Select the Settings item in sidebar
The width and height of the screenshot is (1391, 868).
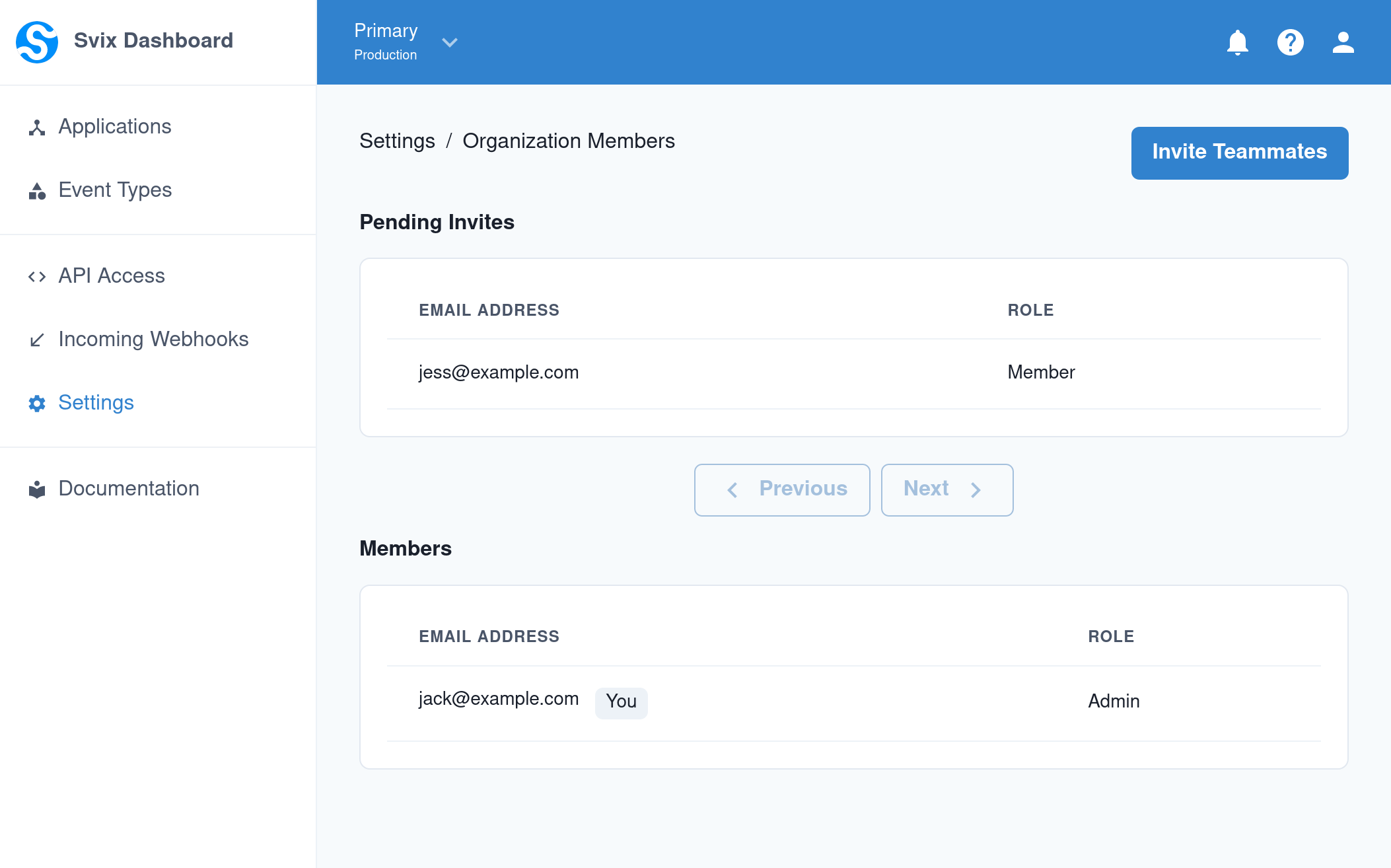click(x=96, y=403)
